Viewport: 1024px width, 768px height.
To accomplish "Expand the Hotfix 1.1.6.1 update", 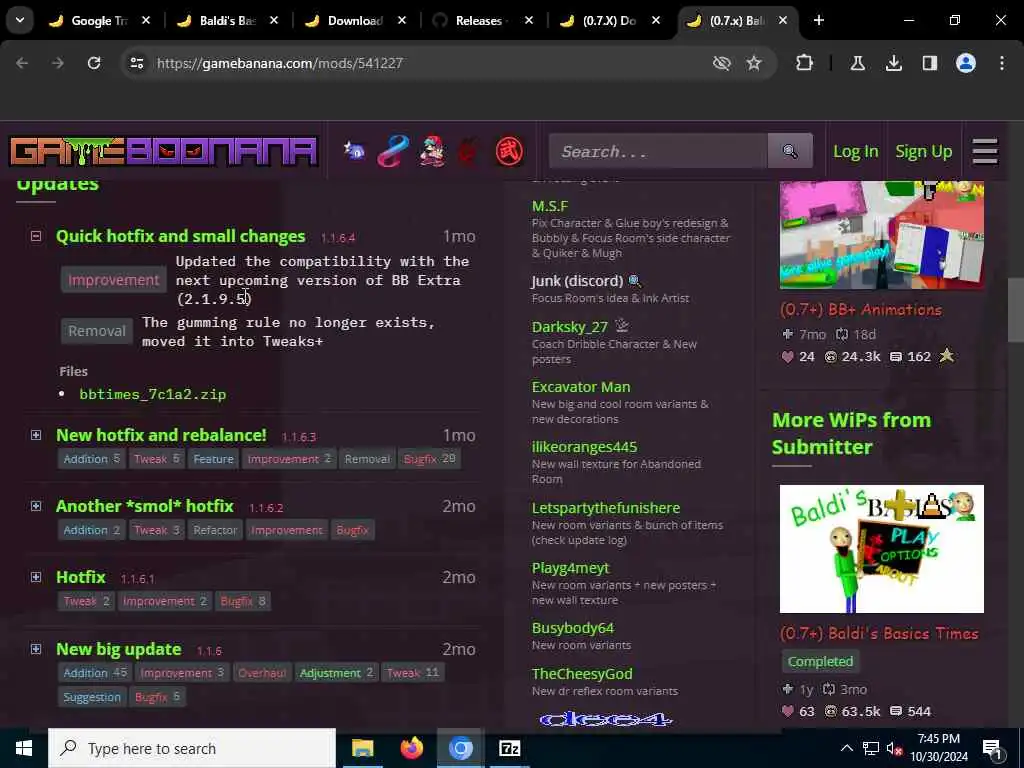I will pos(36,577).
